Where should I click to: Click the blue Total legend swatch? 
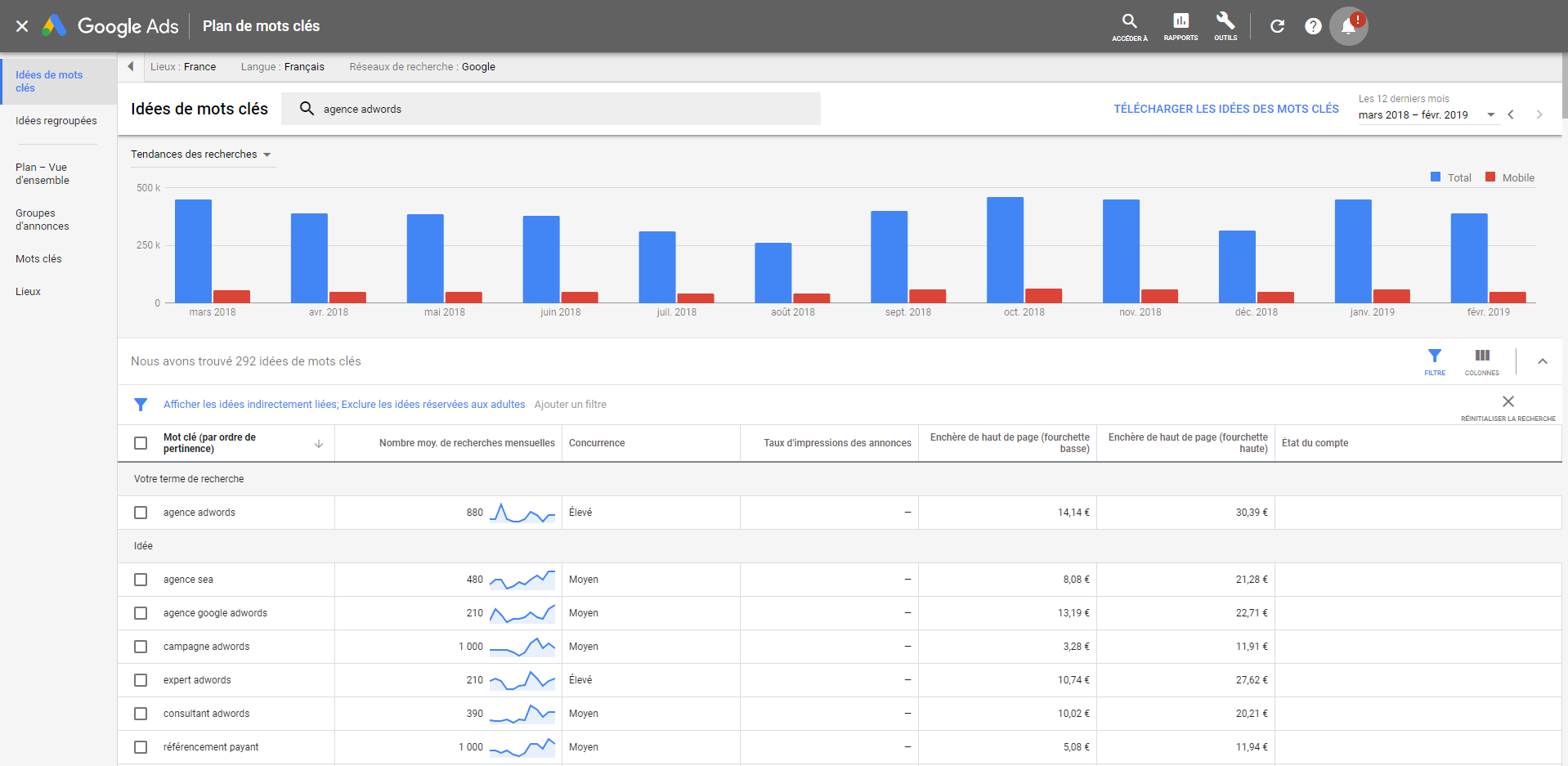[x=1436, y=177]
